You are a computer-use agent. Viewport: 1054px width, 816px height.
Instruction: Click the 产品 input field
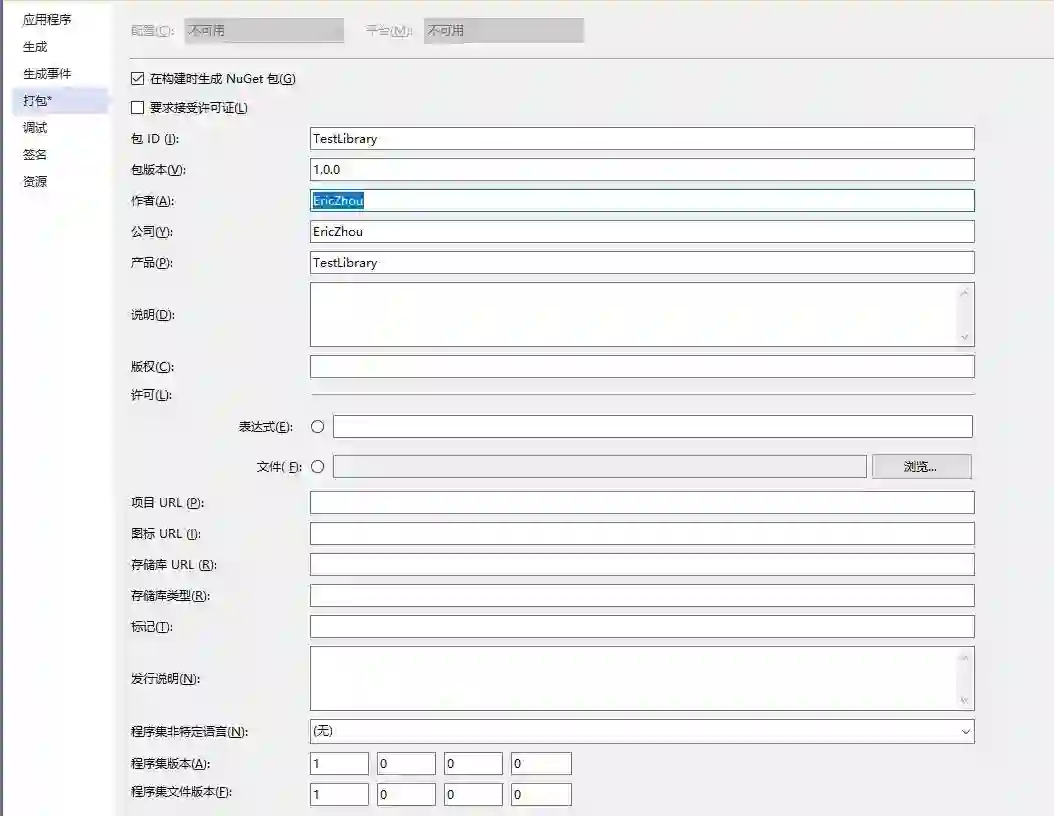click(642, 262)
